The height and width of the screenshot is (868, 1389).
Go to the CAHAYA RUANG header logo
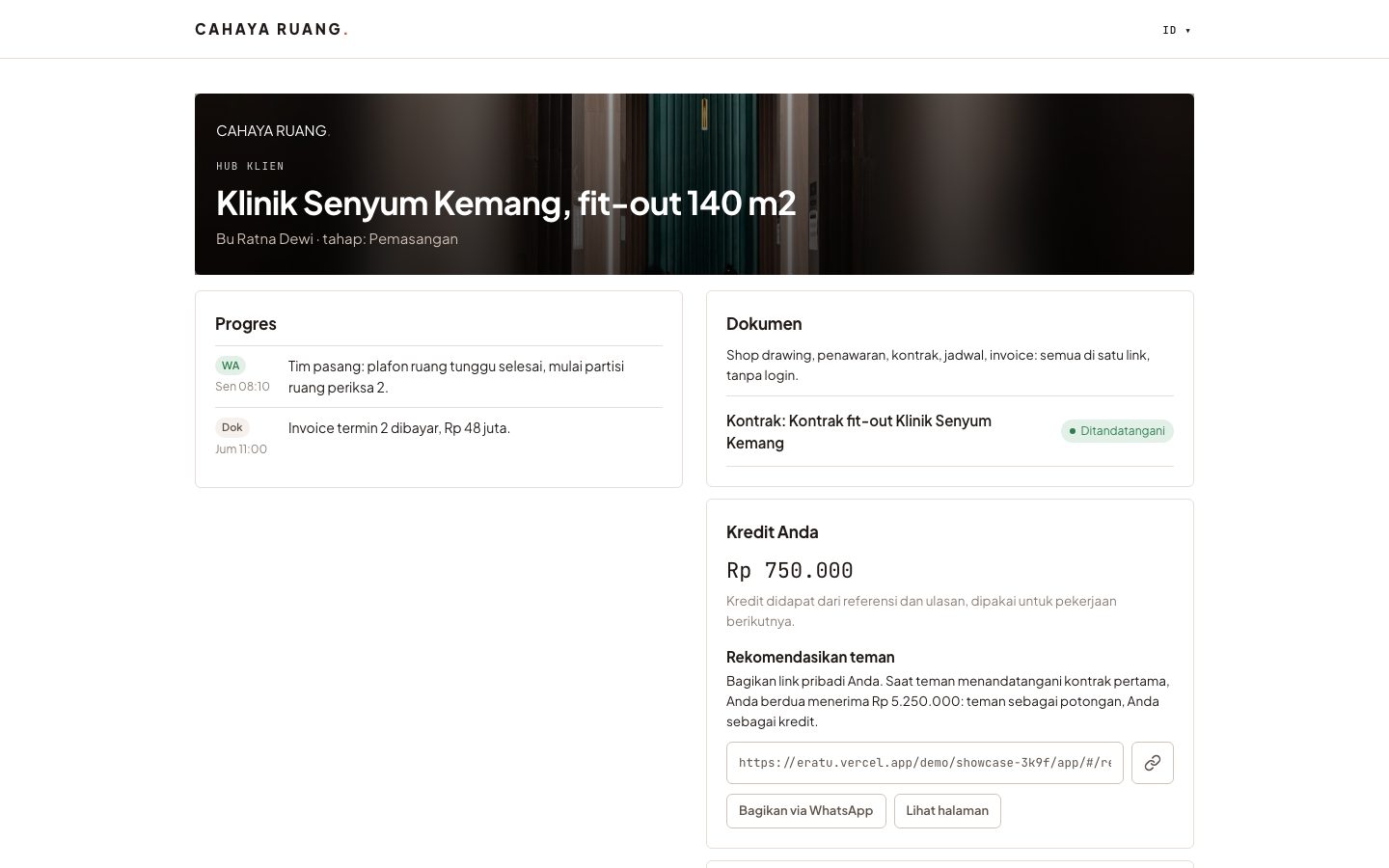pyautogui.click(x=271, y=29)
